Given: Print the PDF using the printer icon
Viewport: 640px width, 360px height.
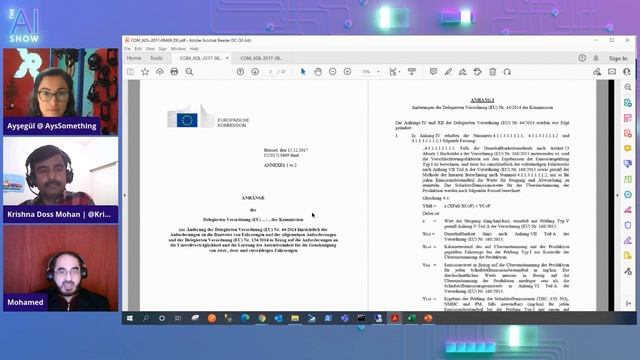Looking at the screenshot, I should pyautogui.click(x=174, y=72).
